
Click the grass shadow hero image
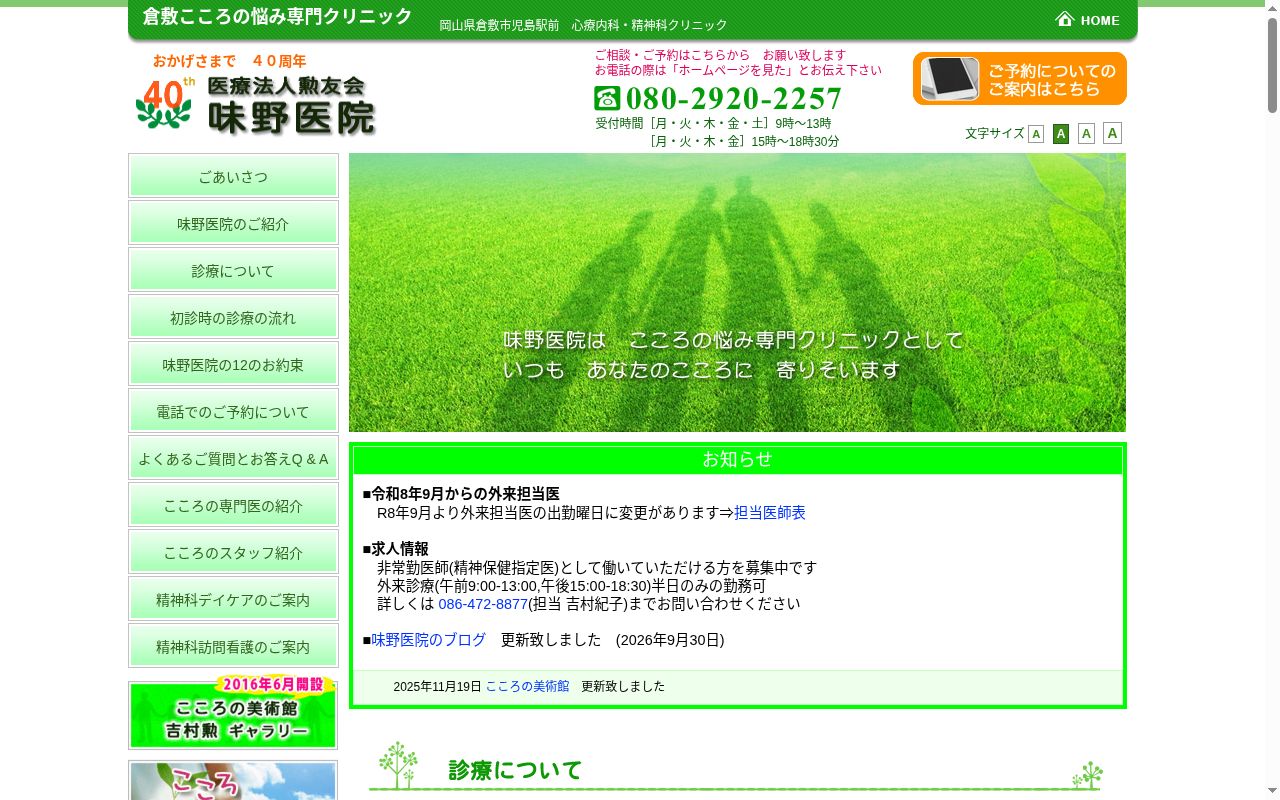pyautogui.click(x=737, y=292)
